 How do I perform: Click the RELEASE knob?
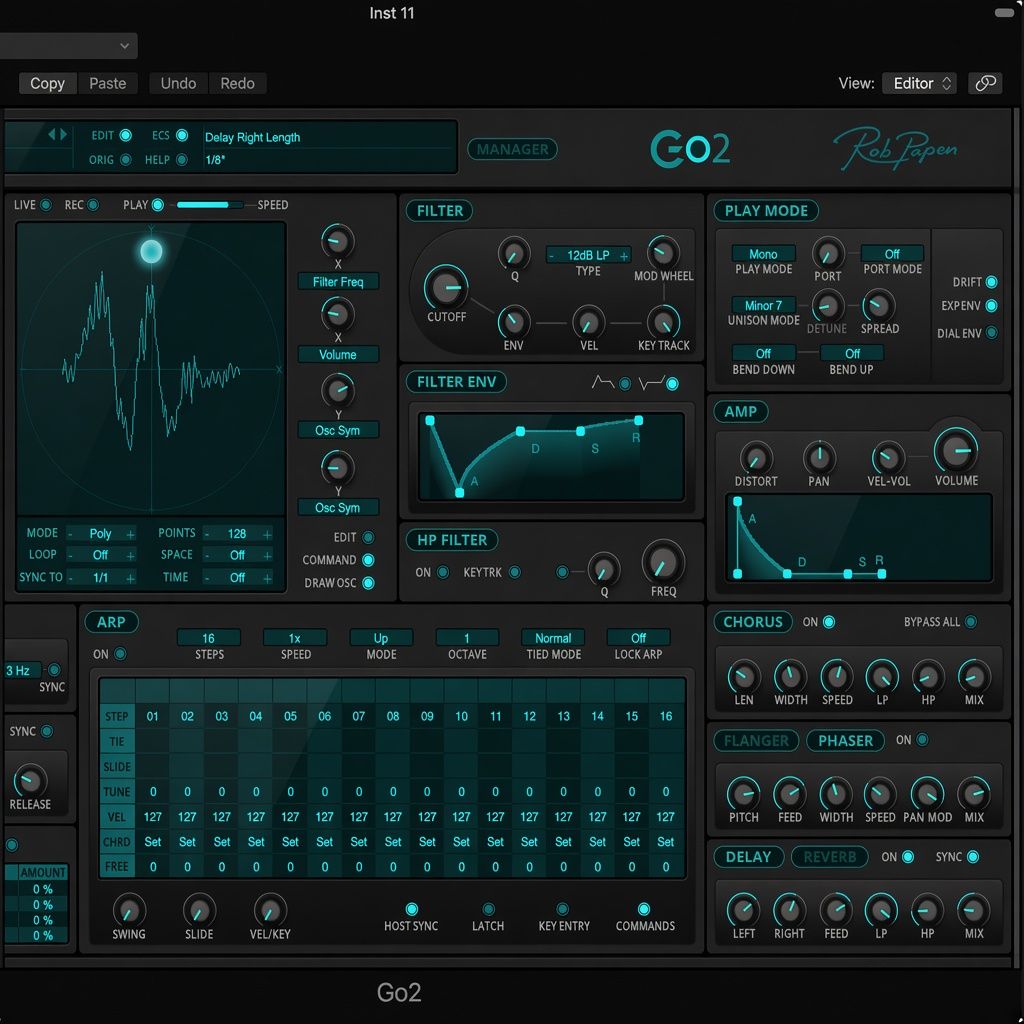[30, 780]
